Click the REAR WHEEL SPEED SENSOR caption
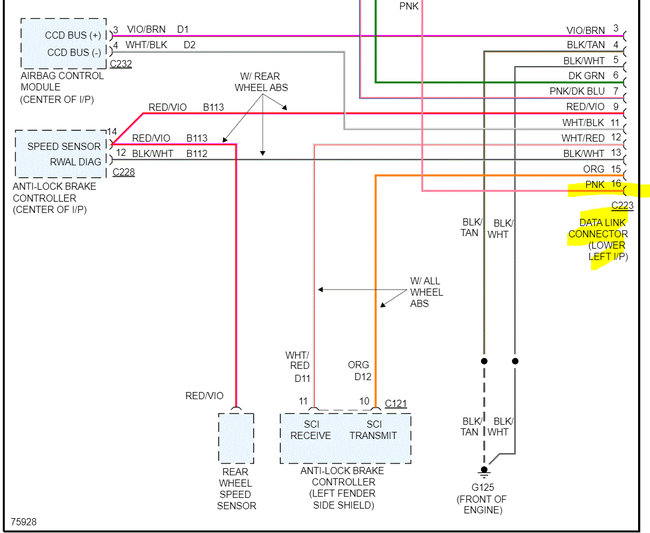 [x=236, y=489]
